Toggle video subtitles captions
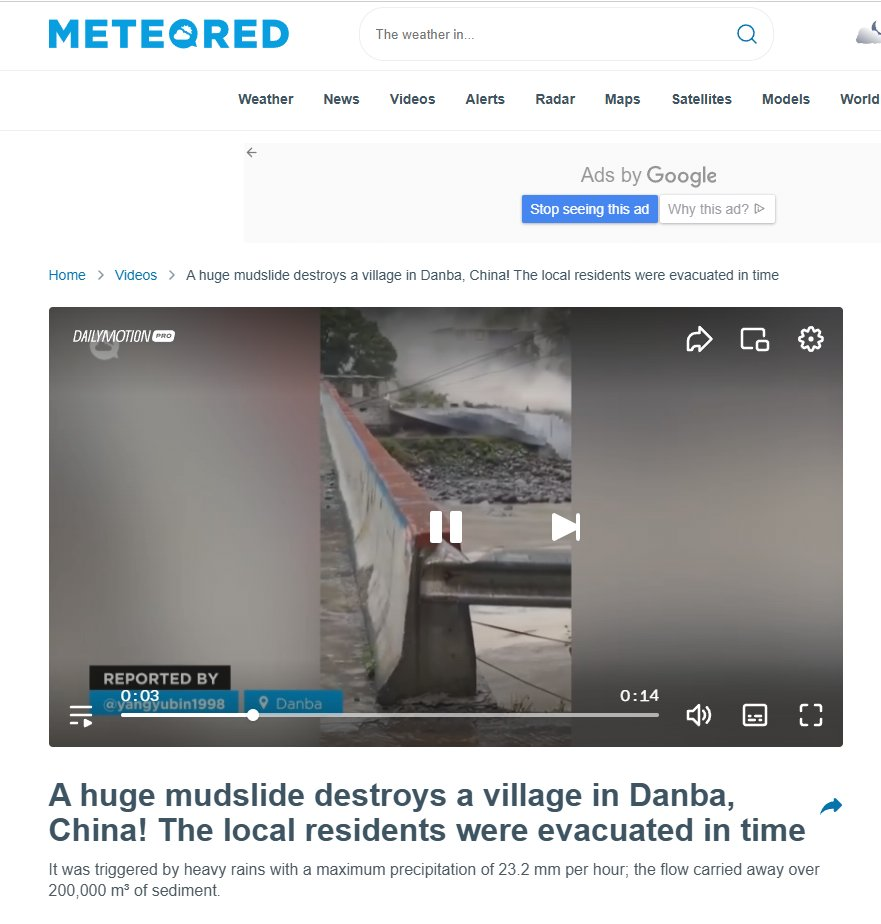The height and width of the screenshot is (924, 881). click(x=754, y=715)
